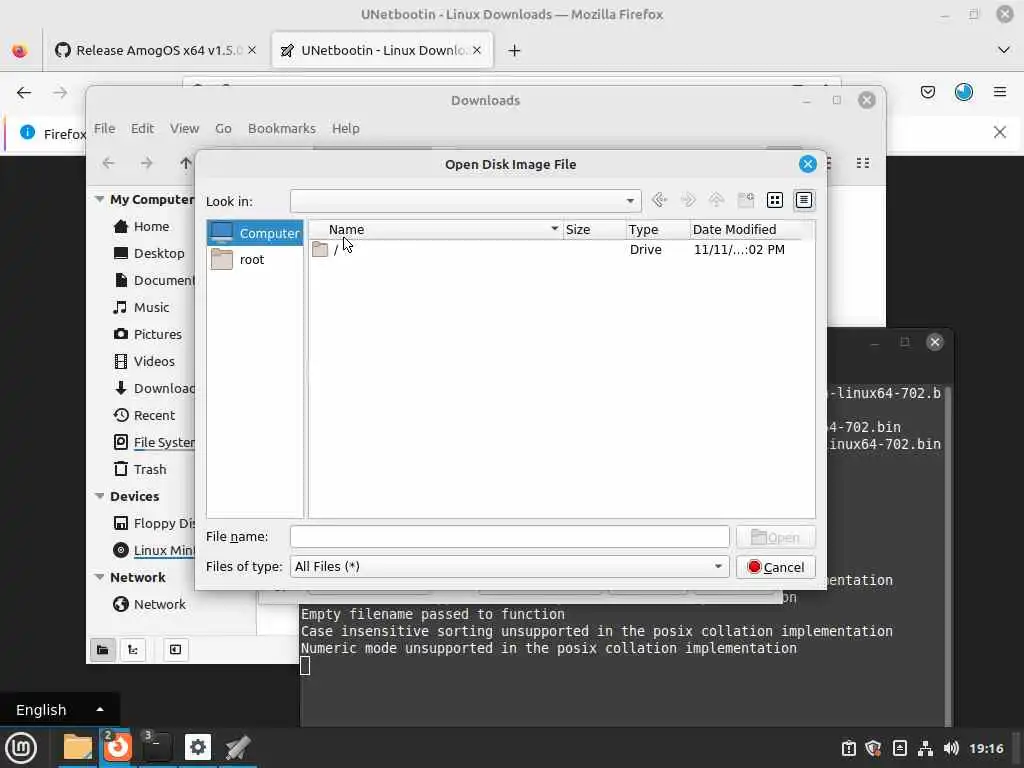This screenshot has width=1024, height=768.
Task: Hide the sidebar in file manager
Action: 176,649
